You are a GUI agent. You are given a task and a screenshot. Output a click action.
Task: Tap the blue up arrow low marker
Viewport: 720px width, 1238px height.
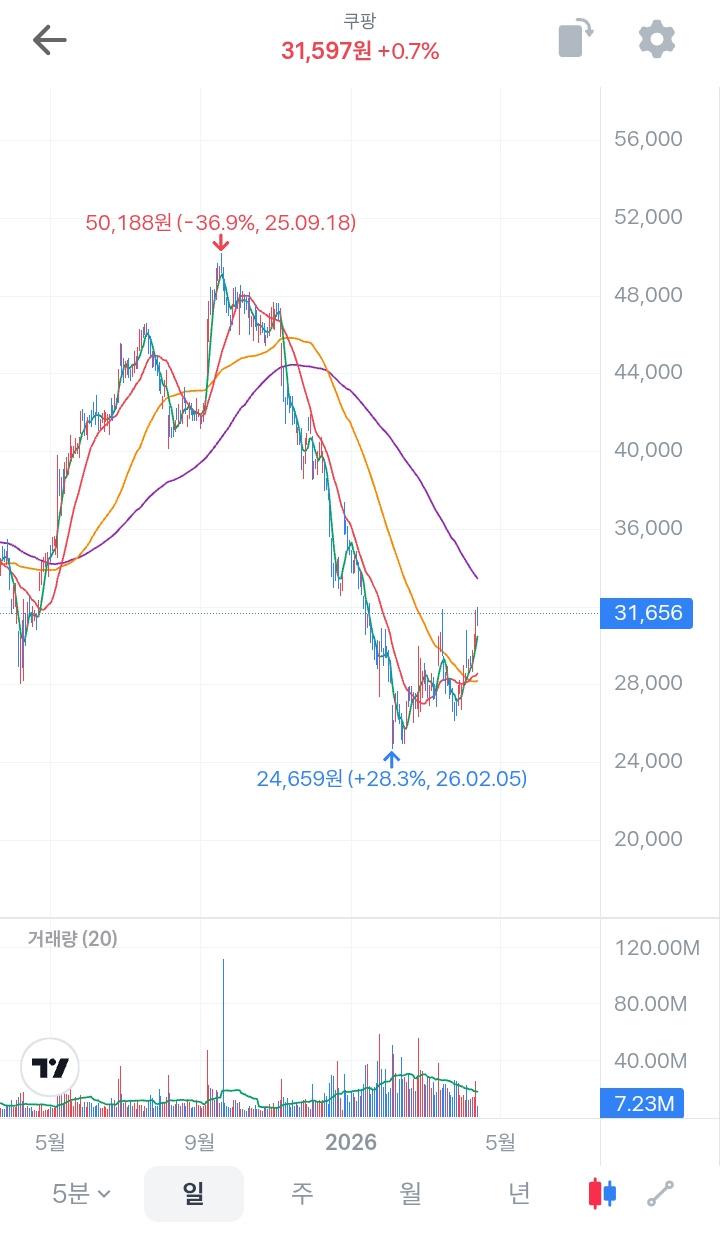(x=392, y=757)
